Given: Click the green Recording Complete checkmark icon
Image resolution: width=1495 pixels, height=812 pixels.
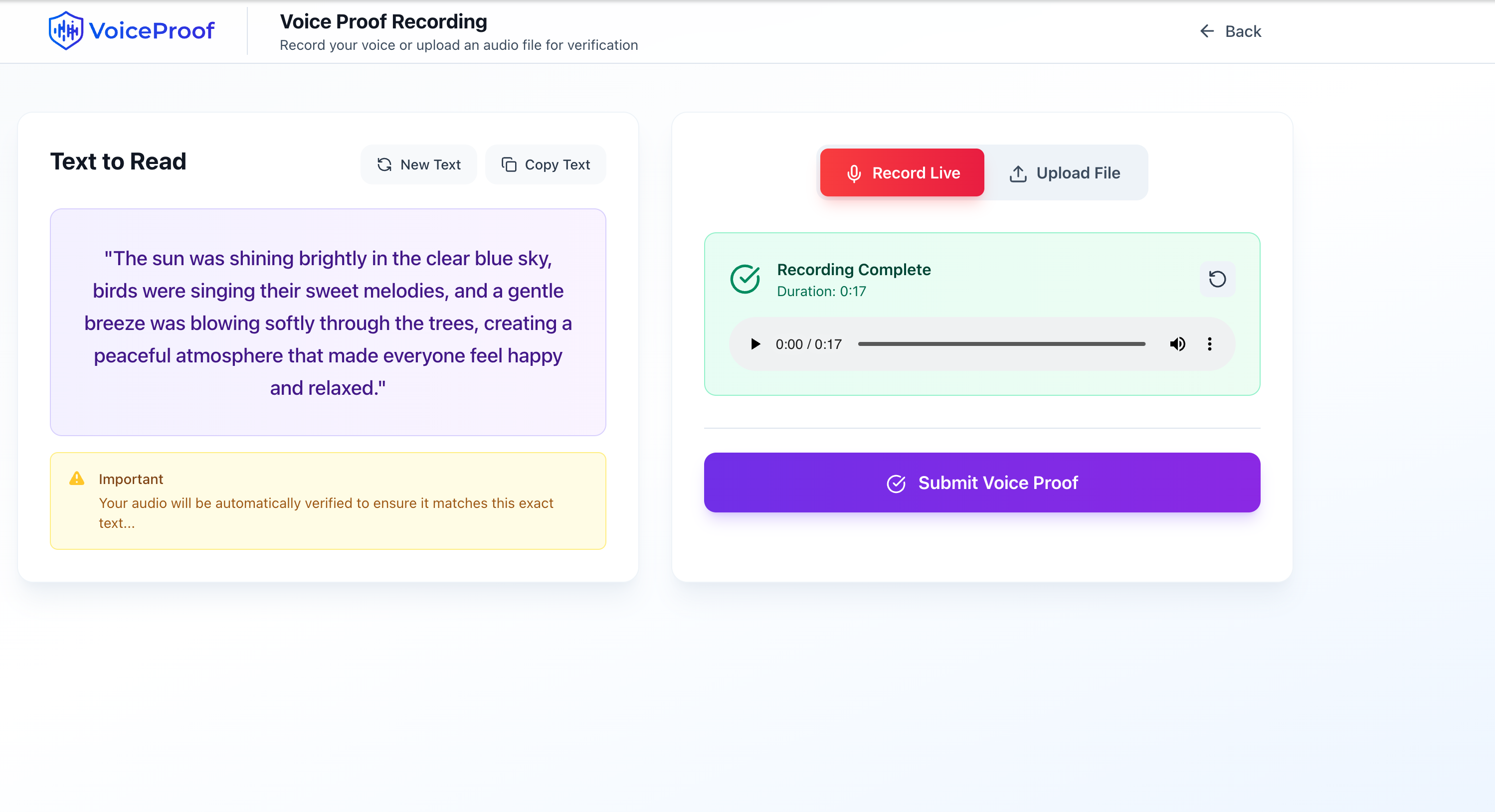Looking at the screenshot, I should point(745,280).
